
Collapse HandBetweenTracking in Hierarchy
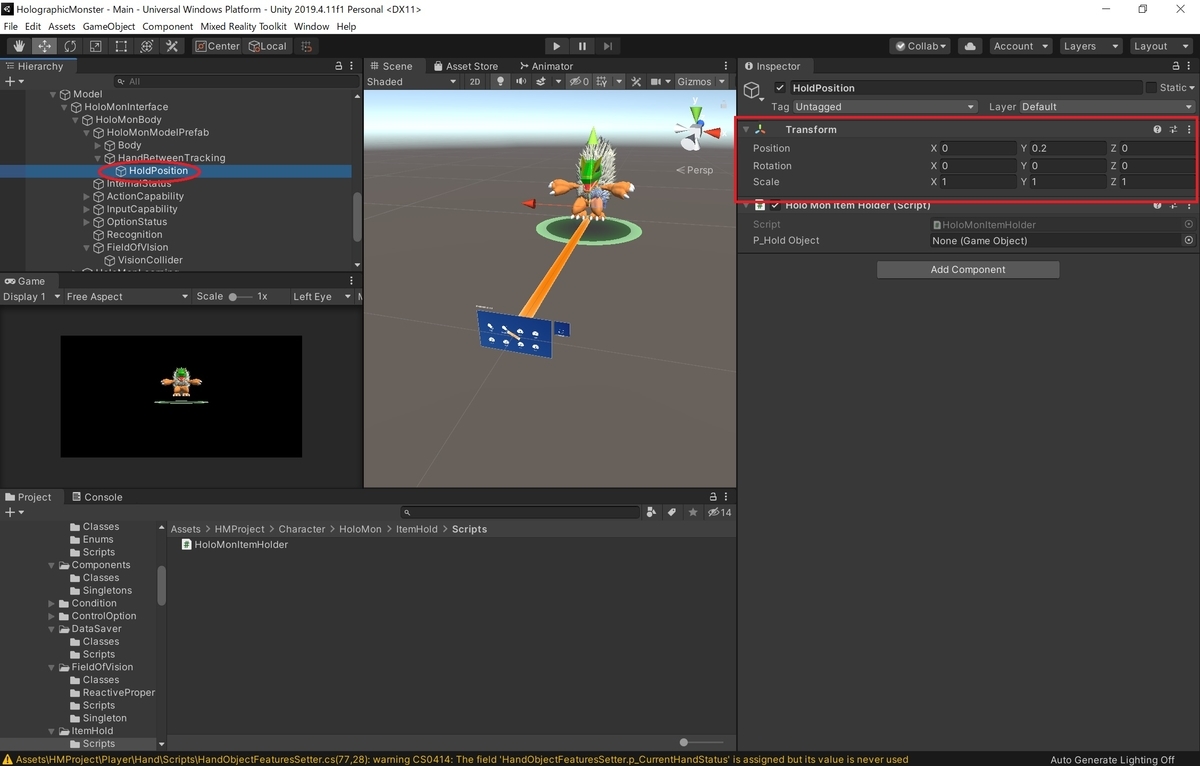pos(98,158)
